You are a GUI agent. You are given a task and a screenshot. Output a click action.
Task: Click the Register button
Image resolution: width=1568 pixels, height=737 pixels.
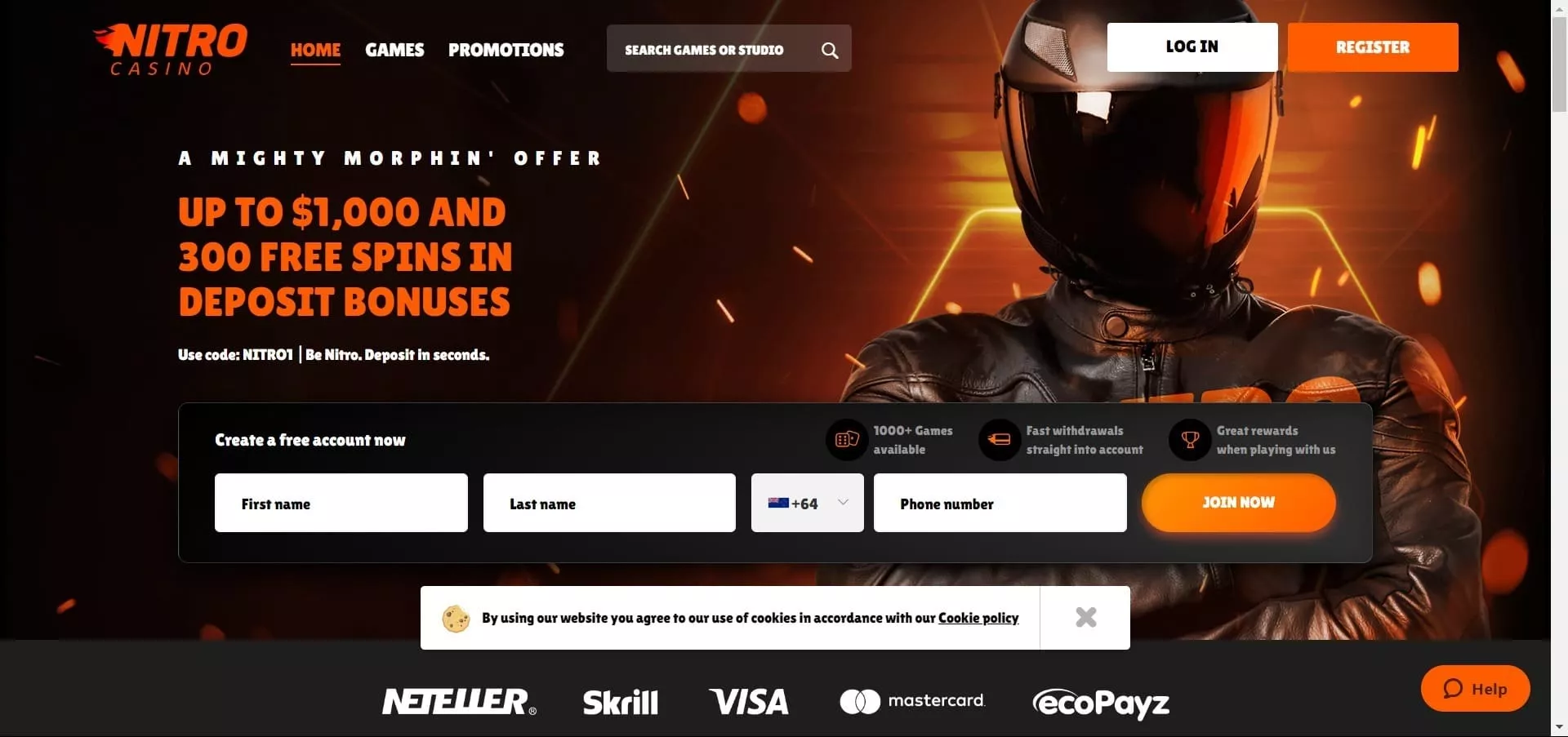click(x=1373, y=47)
